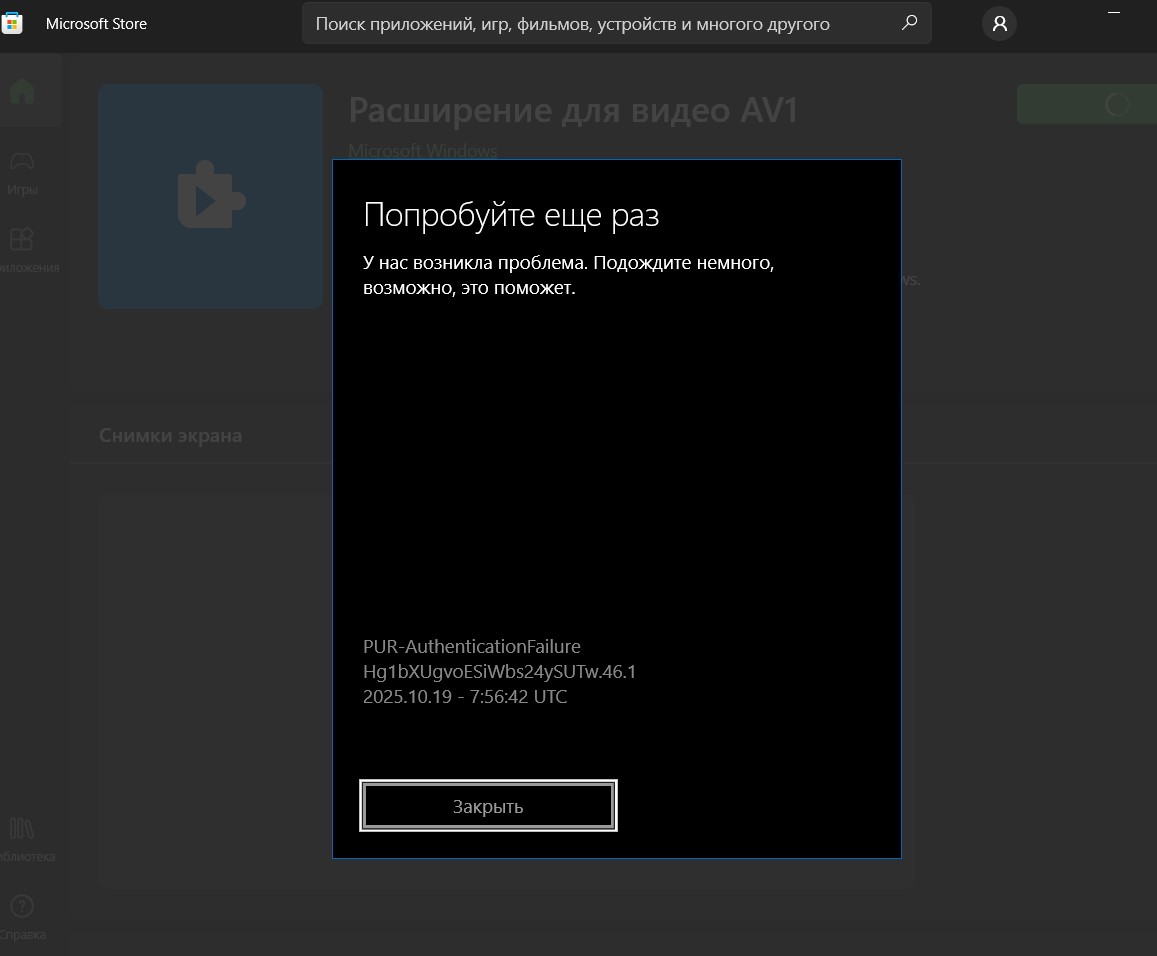
Task: Go to Home via the house icon
Action: coord(22,91)
